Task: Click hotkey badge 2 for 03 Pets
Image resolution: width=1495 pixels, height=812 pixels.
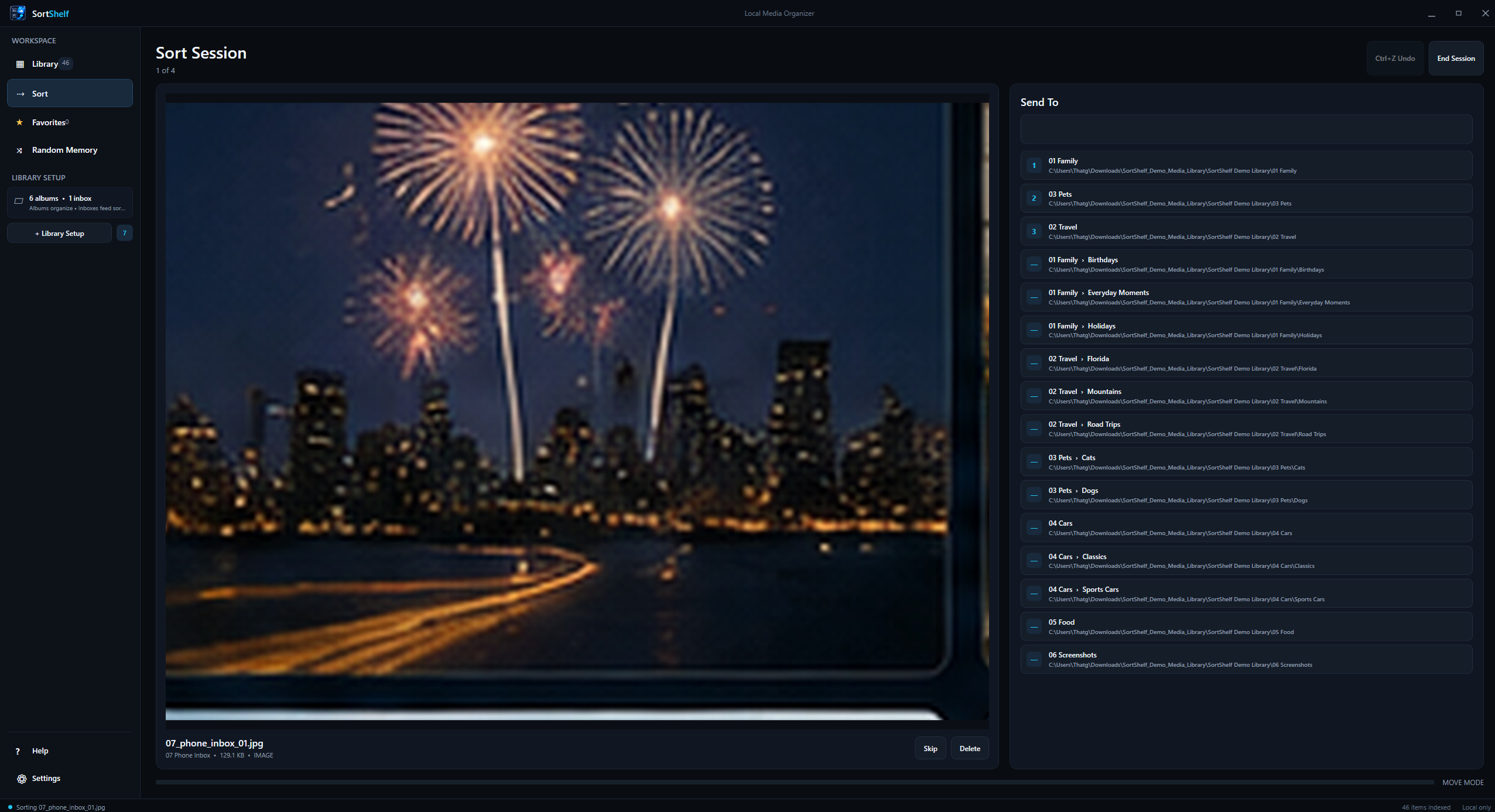Action: pos(1034,198)
